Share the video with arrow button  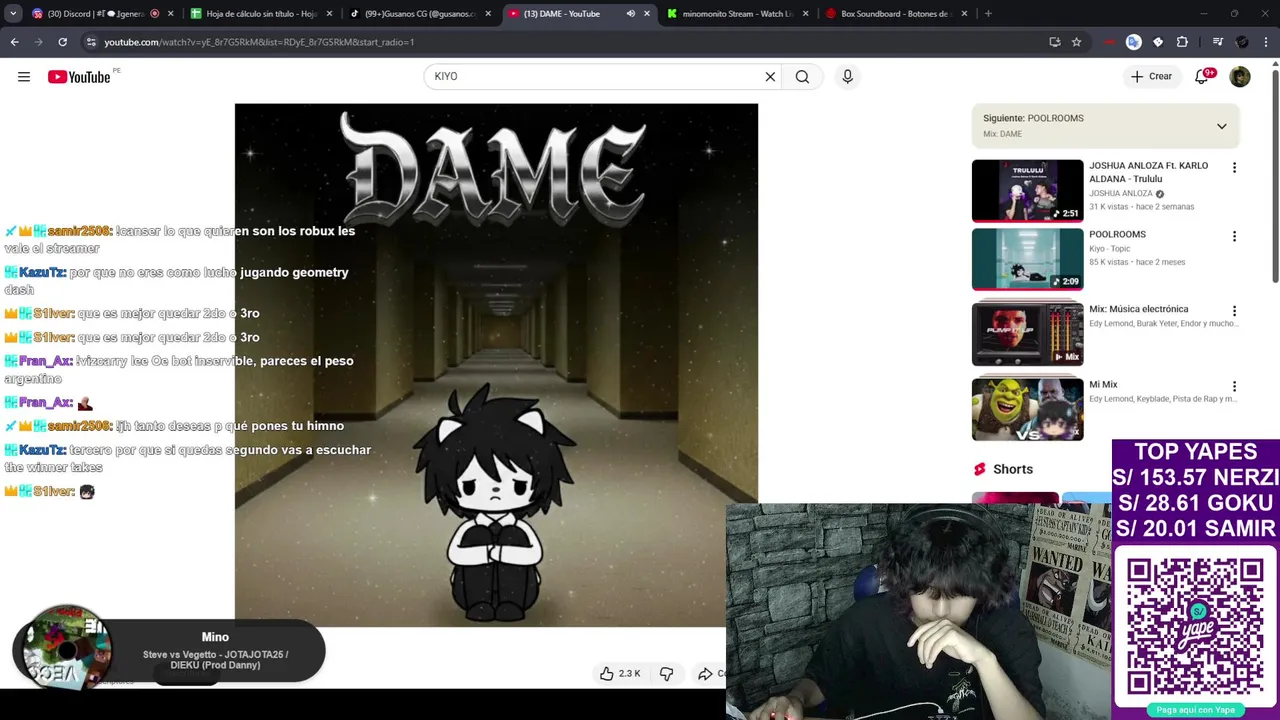708,674
